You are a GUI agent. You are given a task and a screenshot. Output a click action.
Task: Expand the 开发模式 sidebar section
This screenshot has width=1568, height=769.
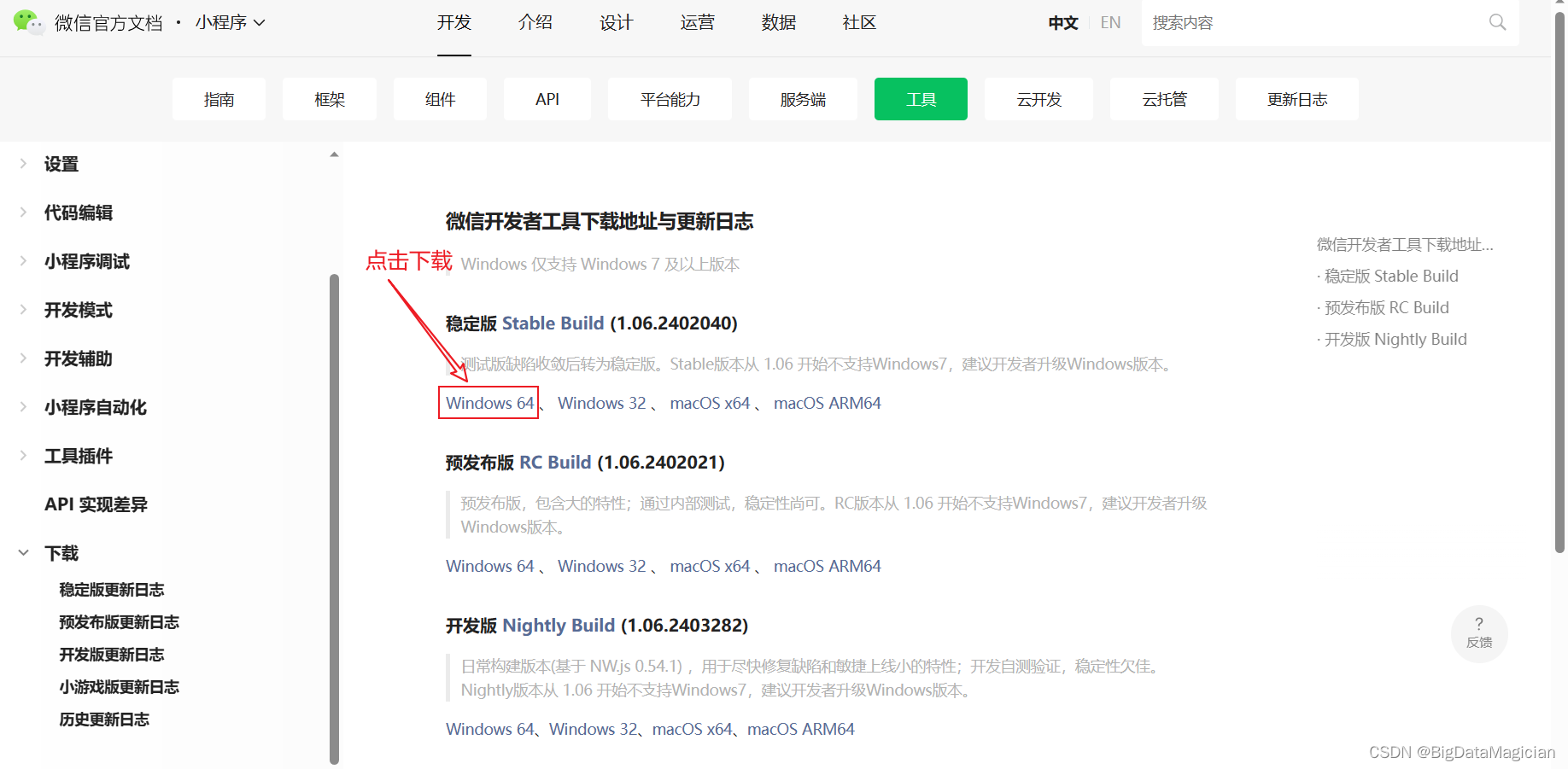tap(23, 310)
